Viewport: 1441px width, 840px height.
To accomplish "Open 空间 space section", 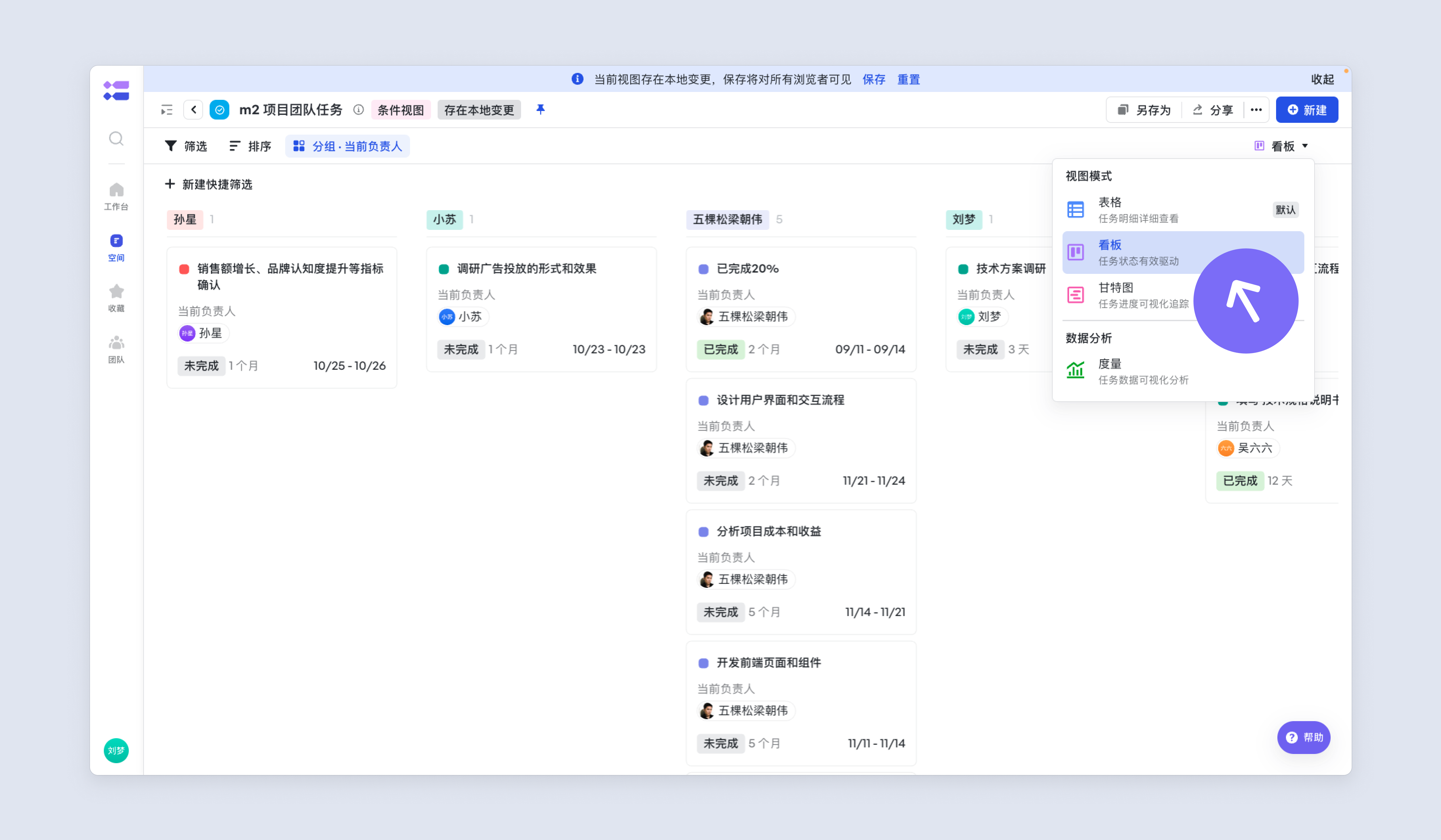I will tap(116, 247).
